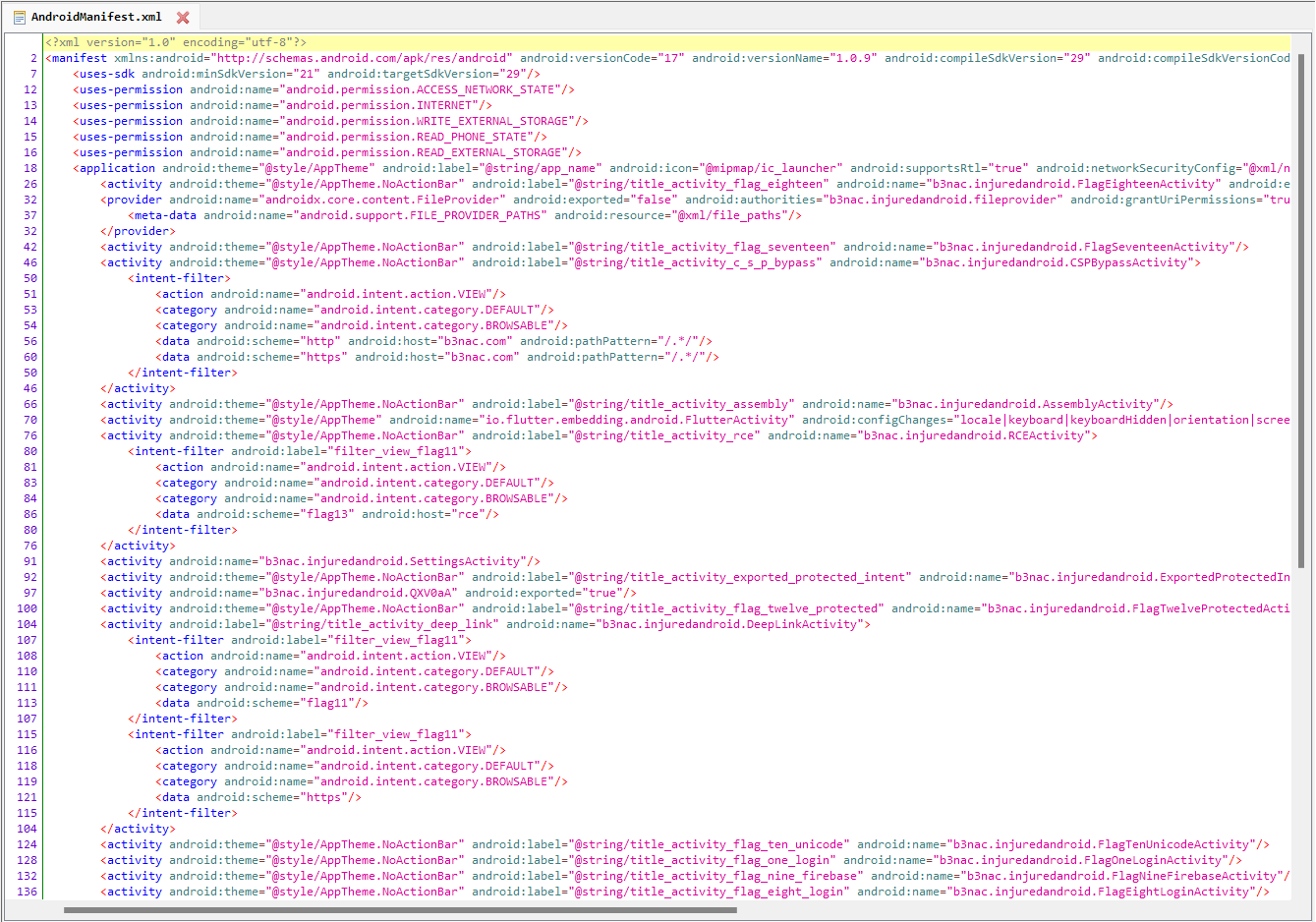
Task: Click the XML file icon on the AndroidManifest tab
Action: point(18,16)
